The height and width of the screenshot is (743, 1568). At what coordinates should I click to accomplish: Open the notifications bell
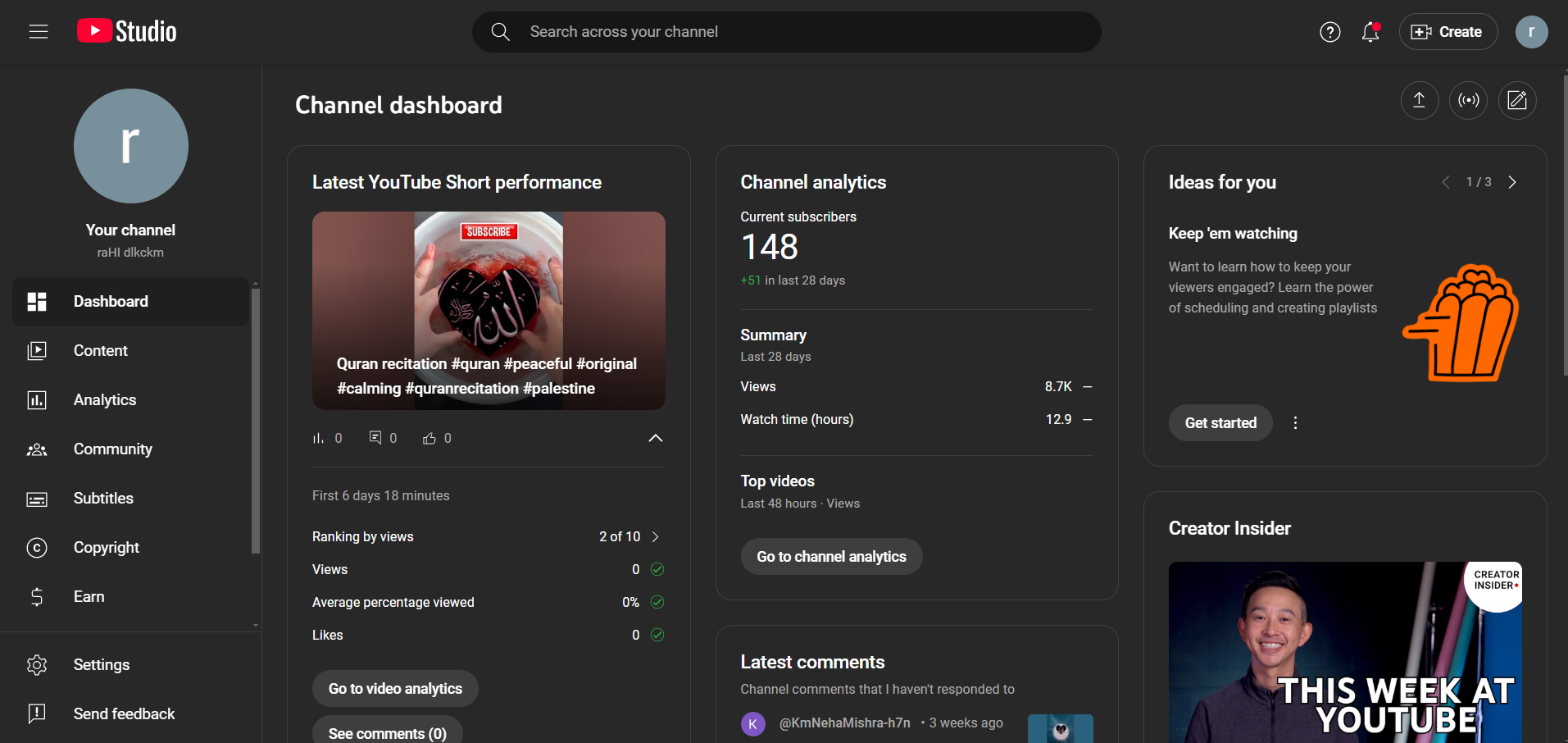[x=1370, y=32]
